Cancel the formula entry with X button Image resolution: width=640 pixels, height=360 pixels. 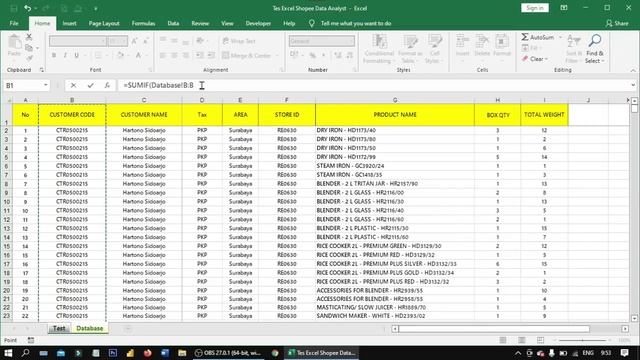tap(73, 85)
